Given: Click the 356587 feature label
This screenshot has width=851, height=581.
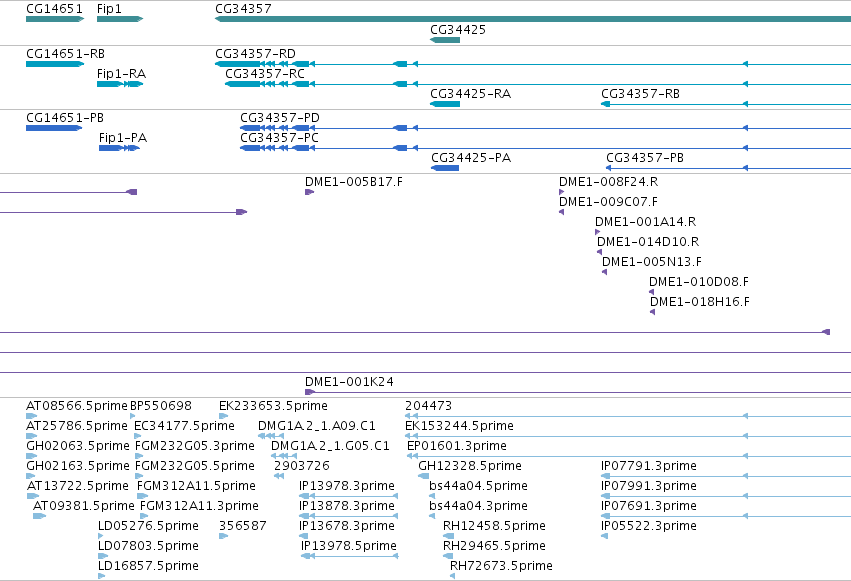Looking at the screenshot, I should tap(243, 526).
